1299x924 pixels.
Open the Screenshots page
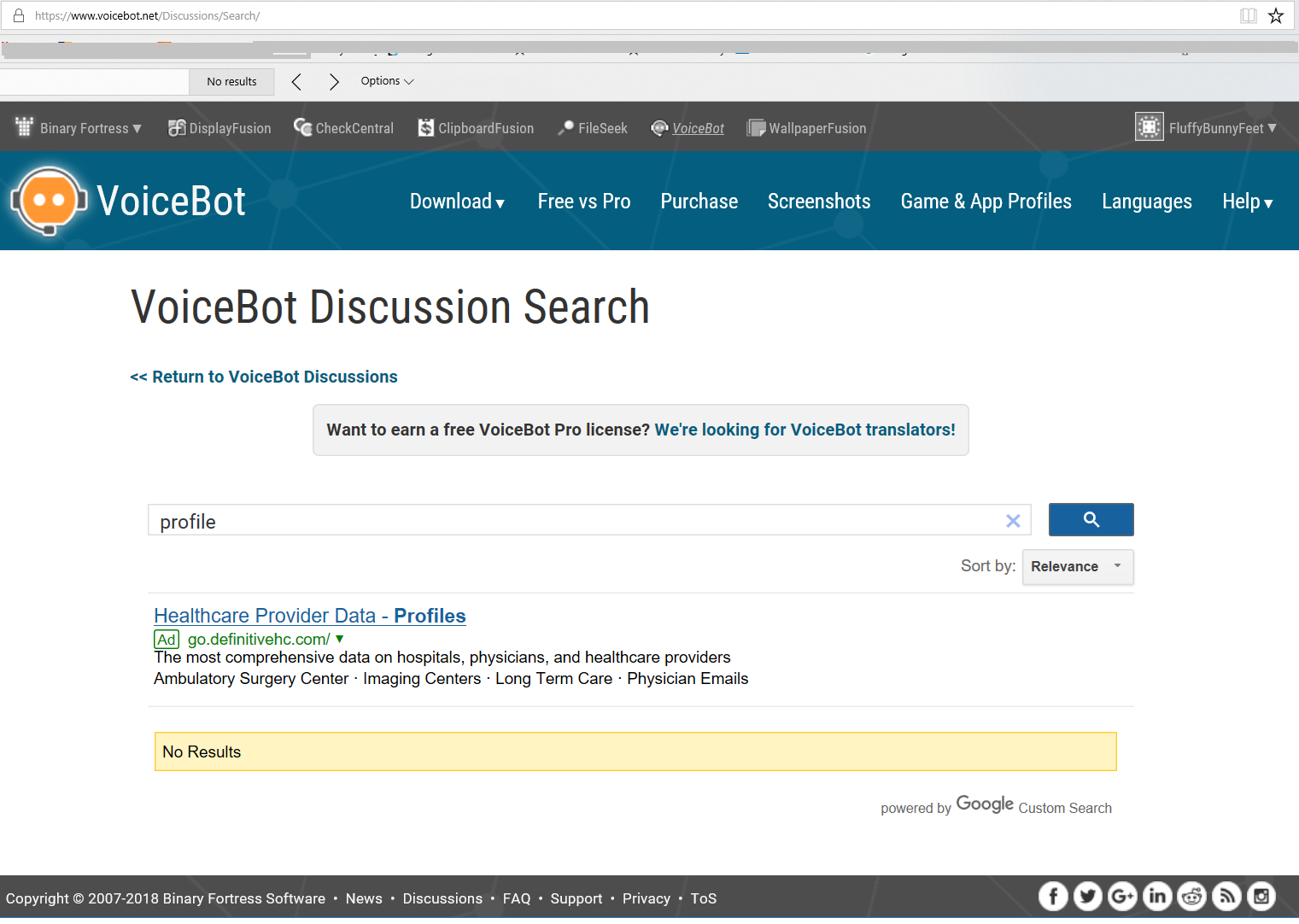click(x=818, y=202)
